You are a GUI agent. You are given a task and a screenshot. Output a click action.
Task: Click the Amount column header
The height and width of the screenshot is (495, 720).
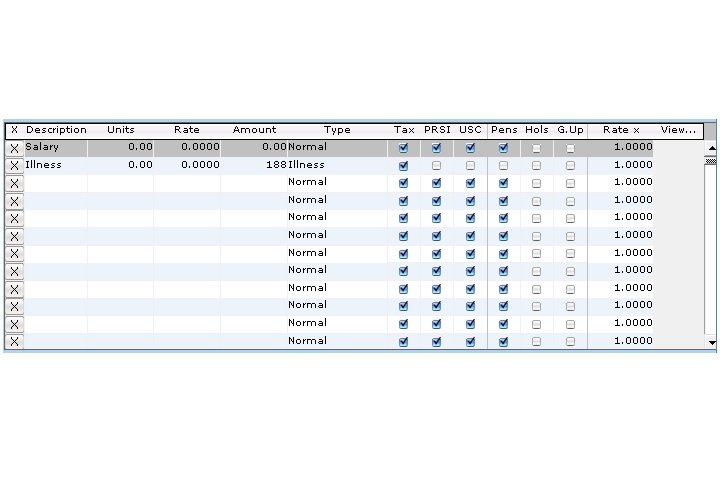click(x=254, y=130)
